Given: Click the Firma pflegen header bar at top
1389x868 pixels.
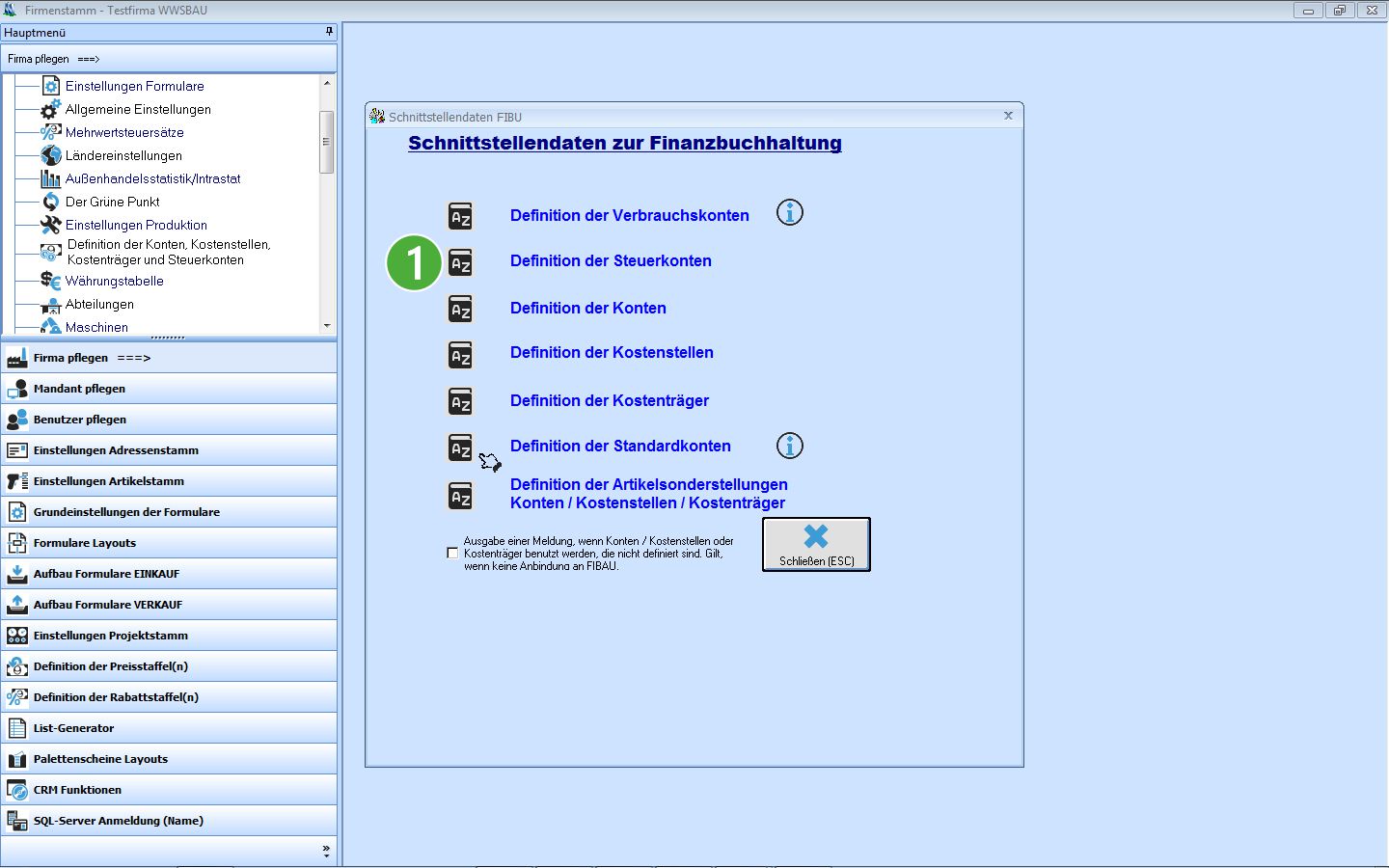Looking at the screenshot, I should [x=169, y=58].
